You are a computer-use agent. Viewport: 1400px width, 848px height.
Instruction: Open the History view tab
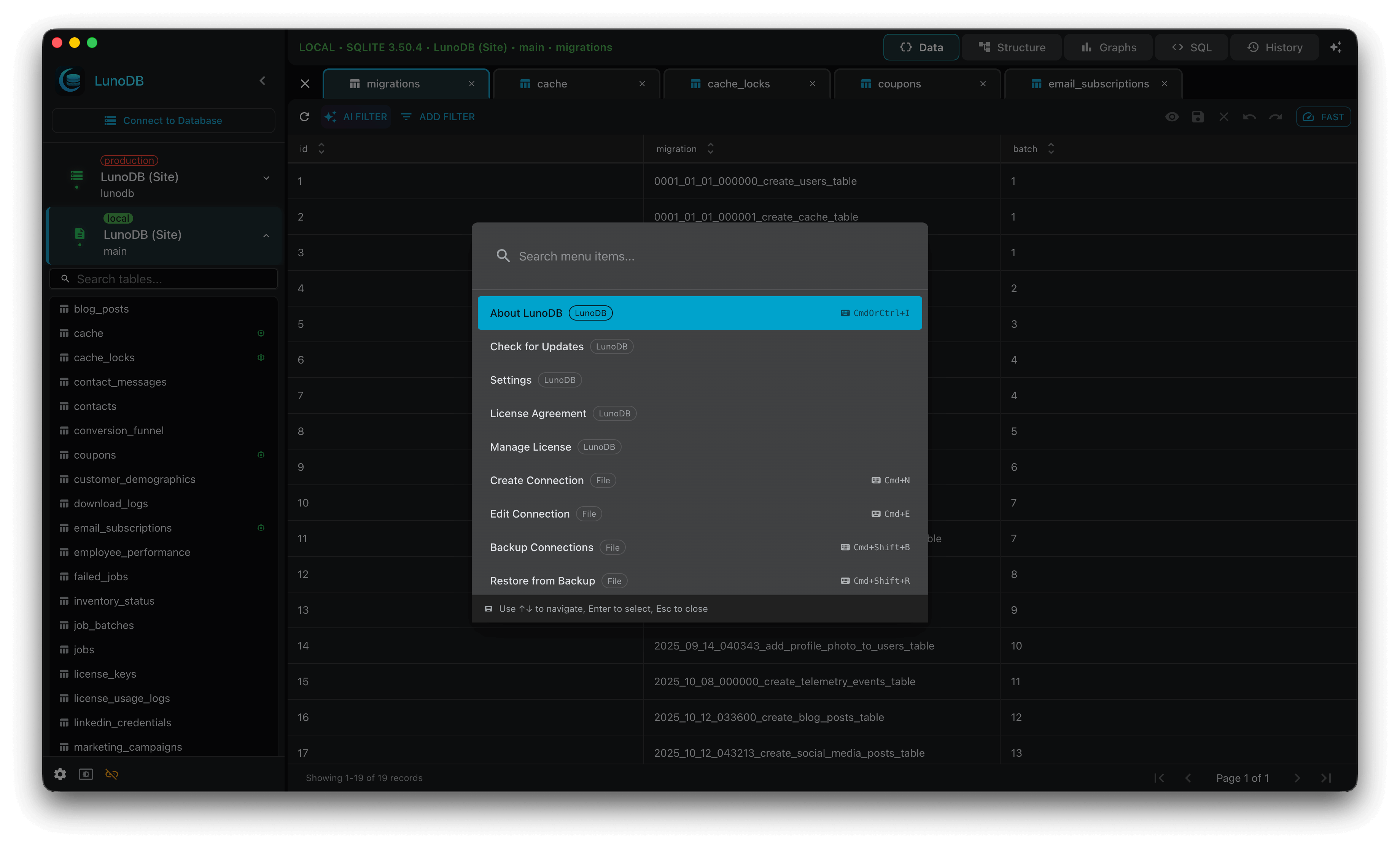pos(1274,47)
